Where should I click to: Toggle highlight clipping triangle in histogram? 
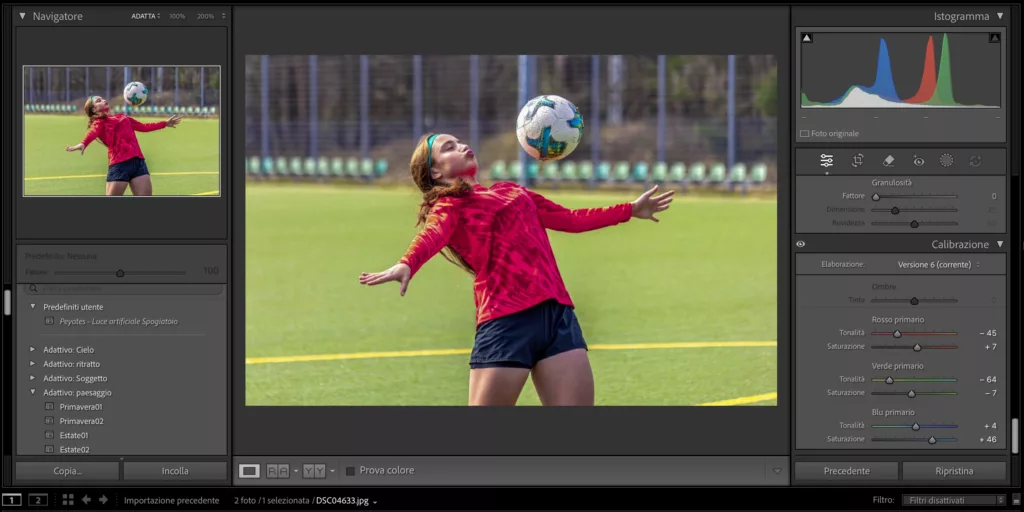point(995,38)
